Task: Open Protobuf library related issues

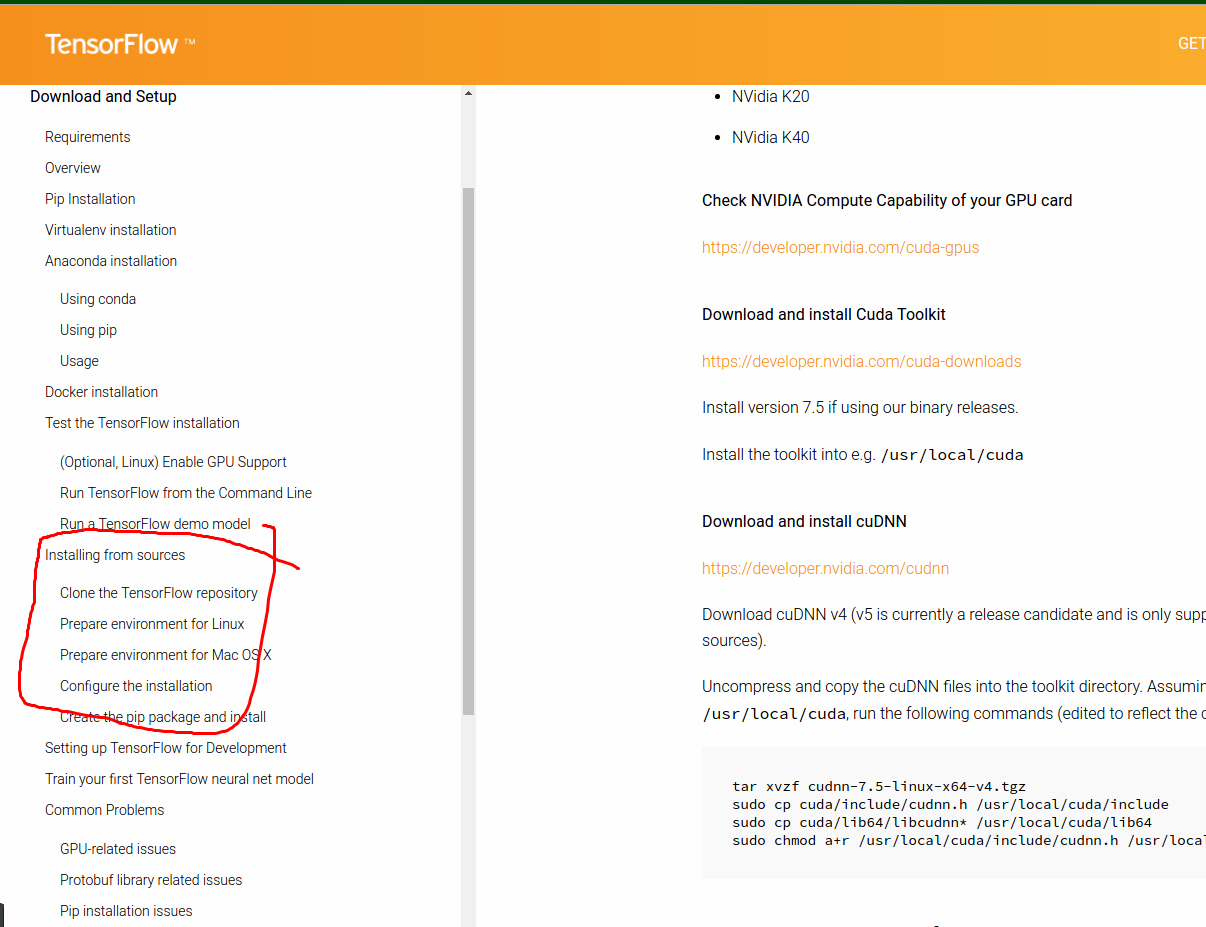Action: pyautogui.click(x=151, y=880)
